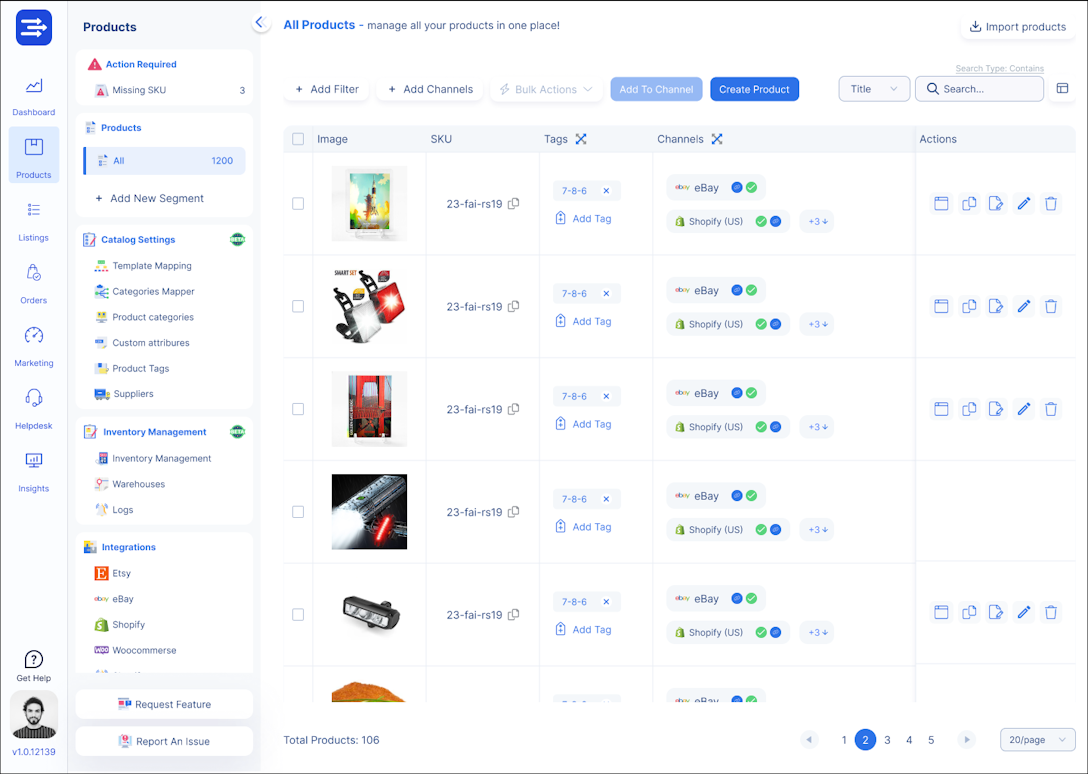Go to page 3 in pagination

click(887, 740)
